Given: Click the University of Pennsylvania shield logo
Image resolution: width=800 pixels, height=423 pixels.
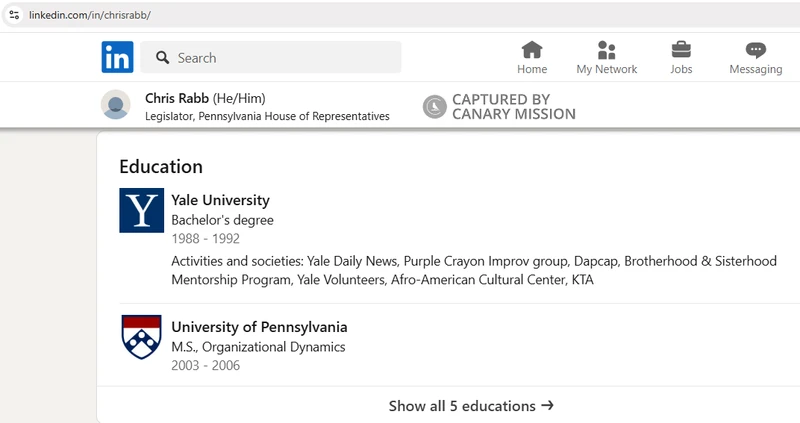Looking at the screenshot, I should (x=141, y=337).
